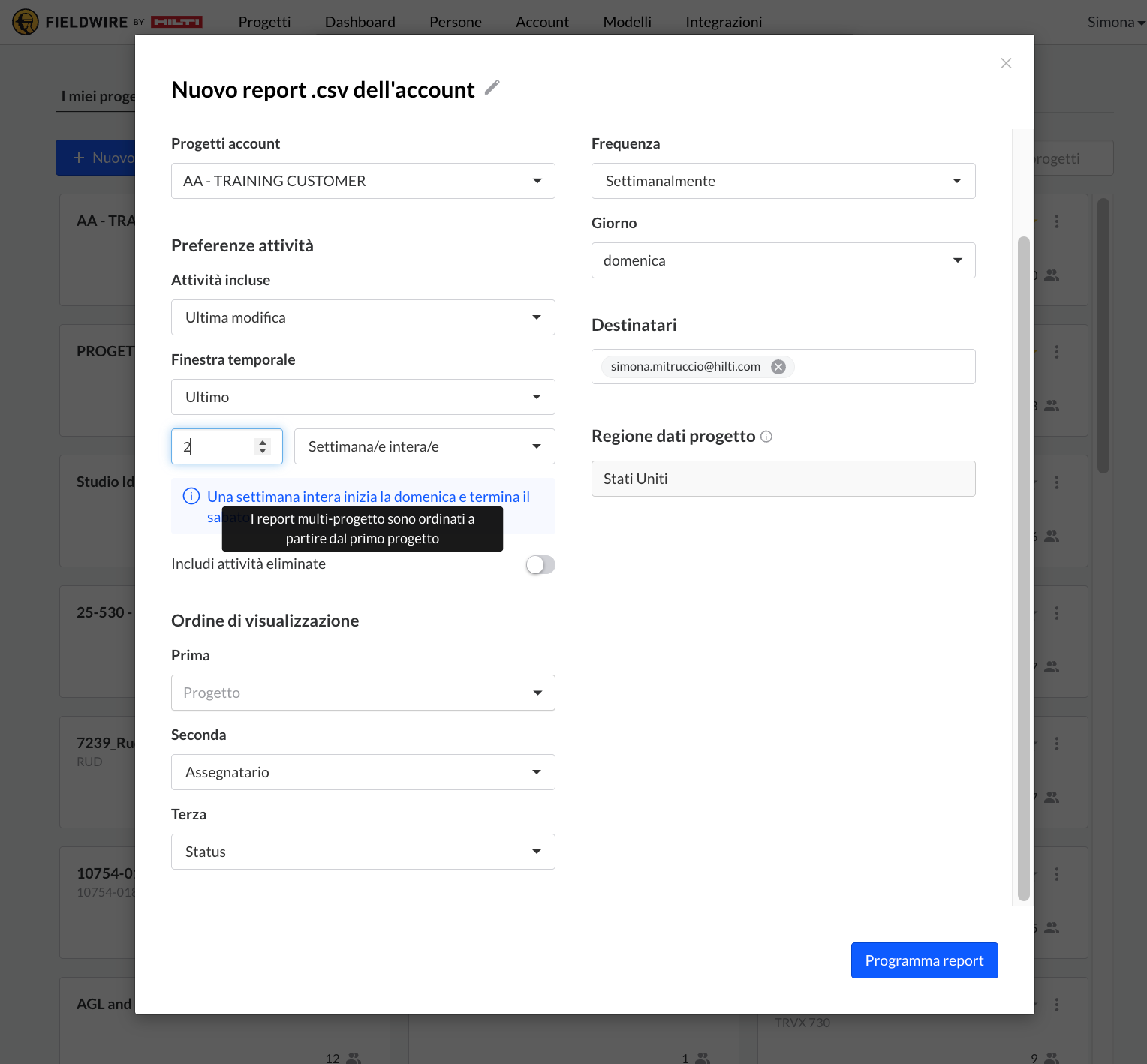Image resolution: width=1147 pixels, height=1064 pixels.
Task: Go to the Integrazioni menu item
Action: (x=723, y=22)
